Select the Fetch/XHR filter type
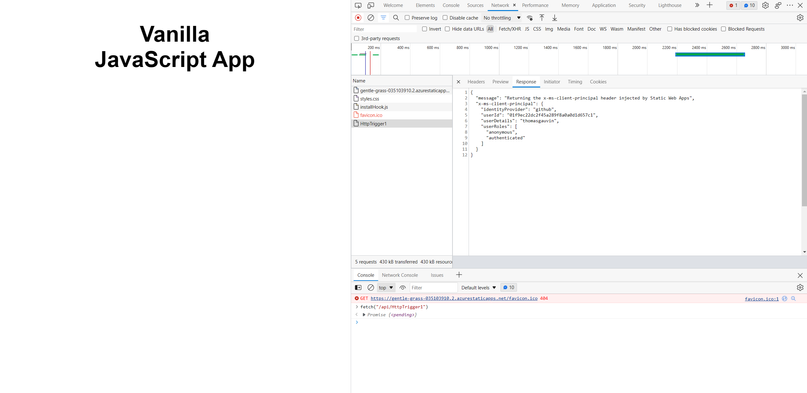807x393 pixels. (510, 29)
